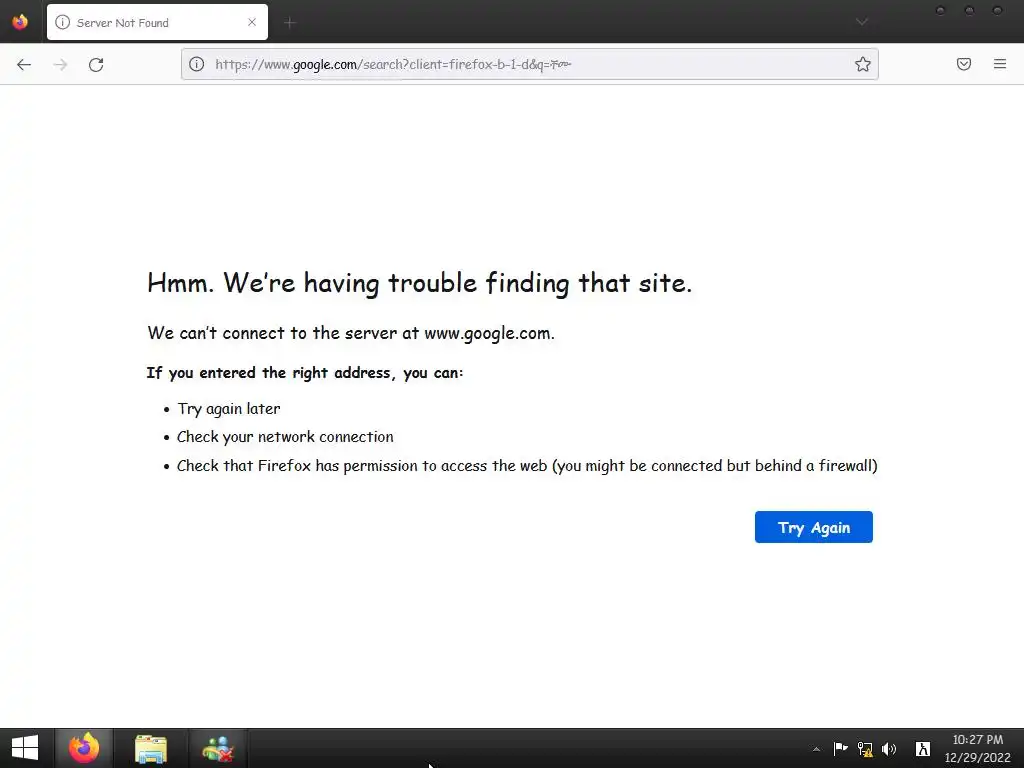Expand the list all tabs chevron
Screen dimensions: 1024x768
pyautogui.click(x=862, y=22)
